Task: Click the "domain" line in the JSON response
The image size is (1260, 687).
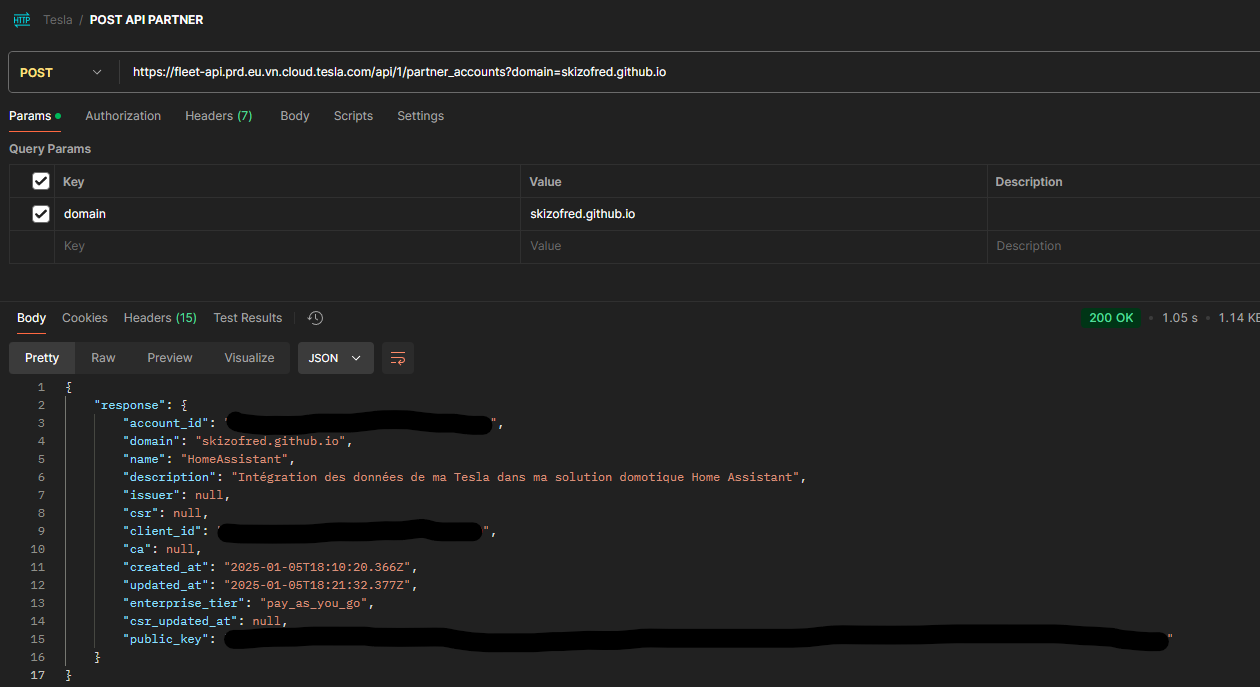Action: (x=238, y=441)
